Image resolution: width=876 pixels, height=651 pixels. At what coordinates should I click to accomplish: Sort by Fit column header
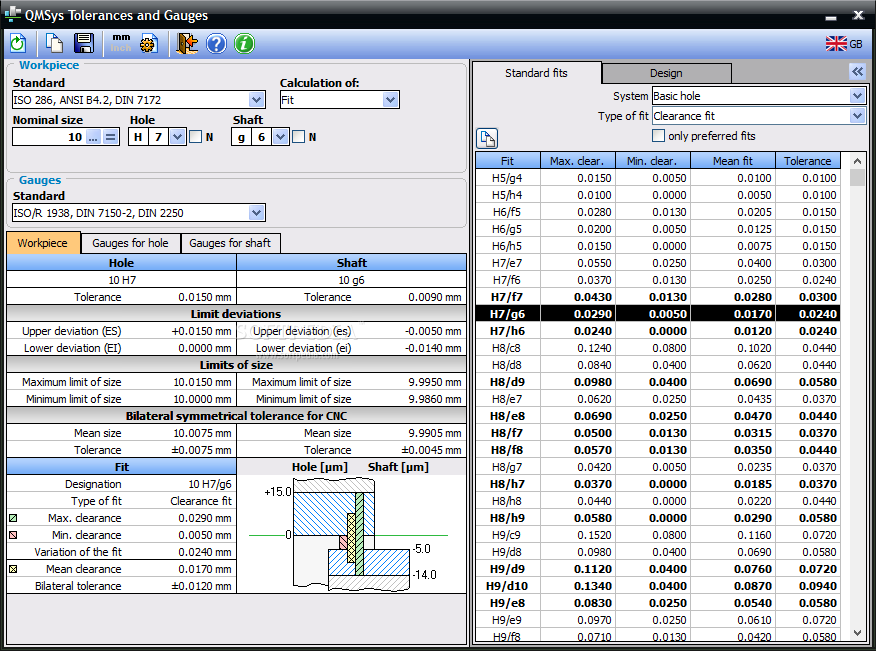[x=507, y=161]
